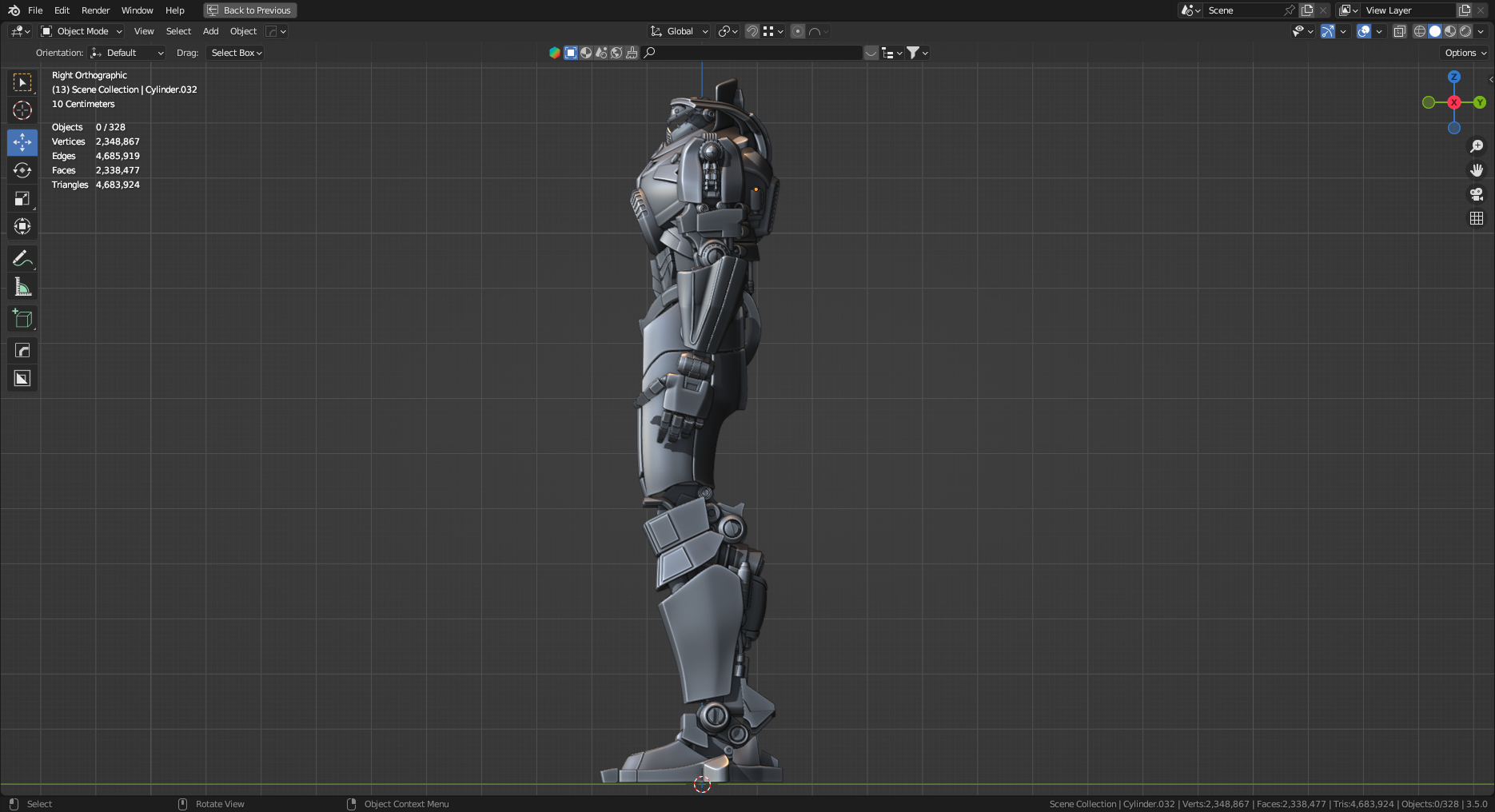Screen dimensions: 1495x812
Task: Switch to Material Preview shading
Action: [x=1450, y=31]
